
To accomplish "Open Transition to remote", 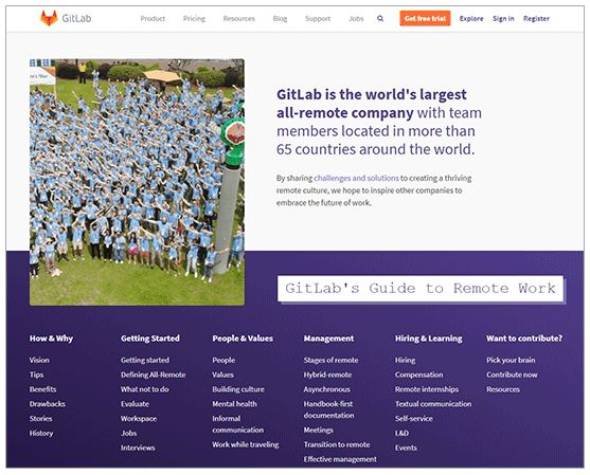I will pos(337,445).
